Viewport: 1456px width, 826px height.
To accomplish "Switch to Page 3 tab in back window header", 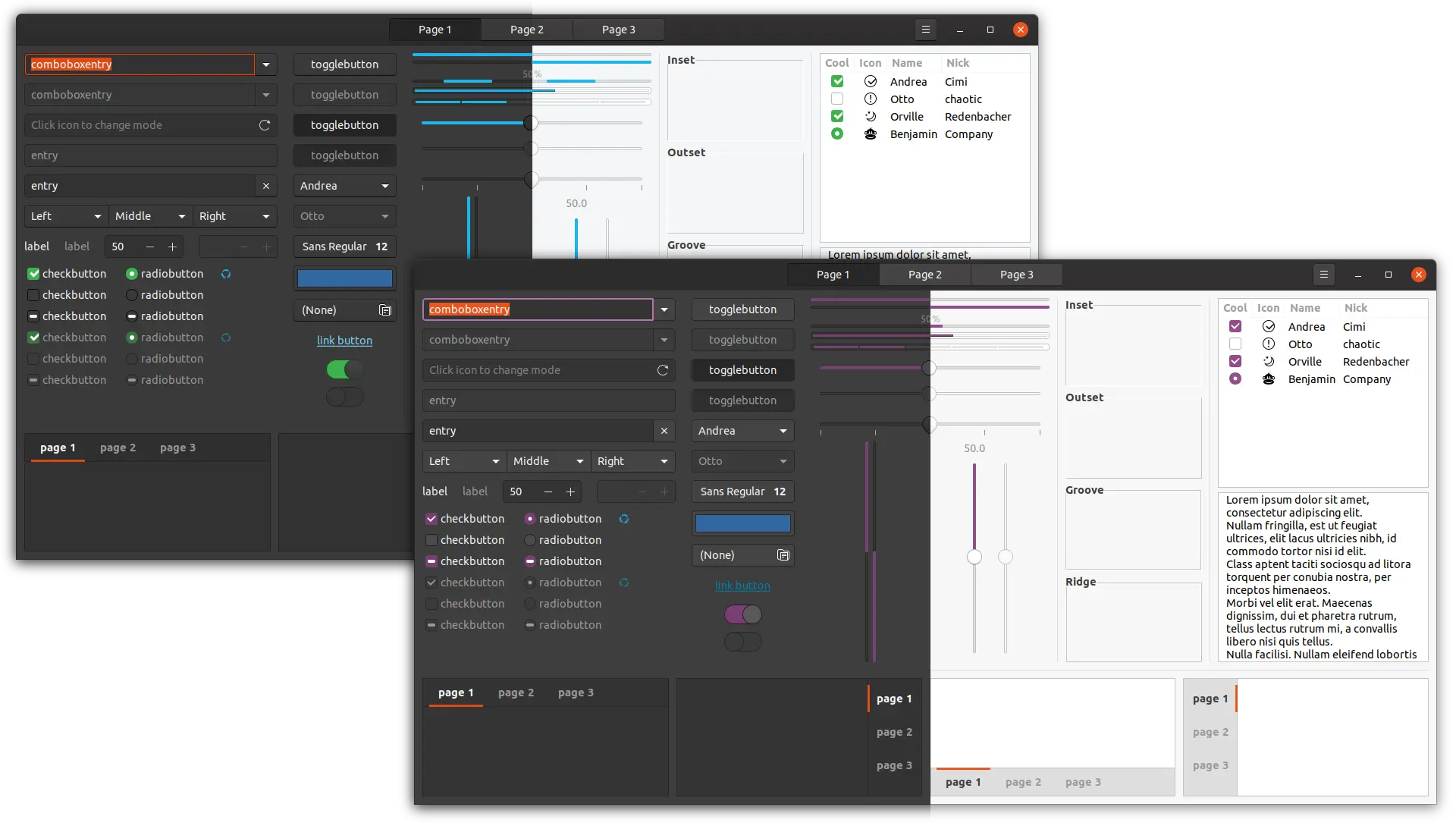I will click(618, 30).
